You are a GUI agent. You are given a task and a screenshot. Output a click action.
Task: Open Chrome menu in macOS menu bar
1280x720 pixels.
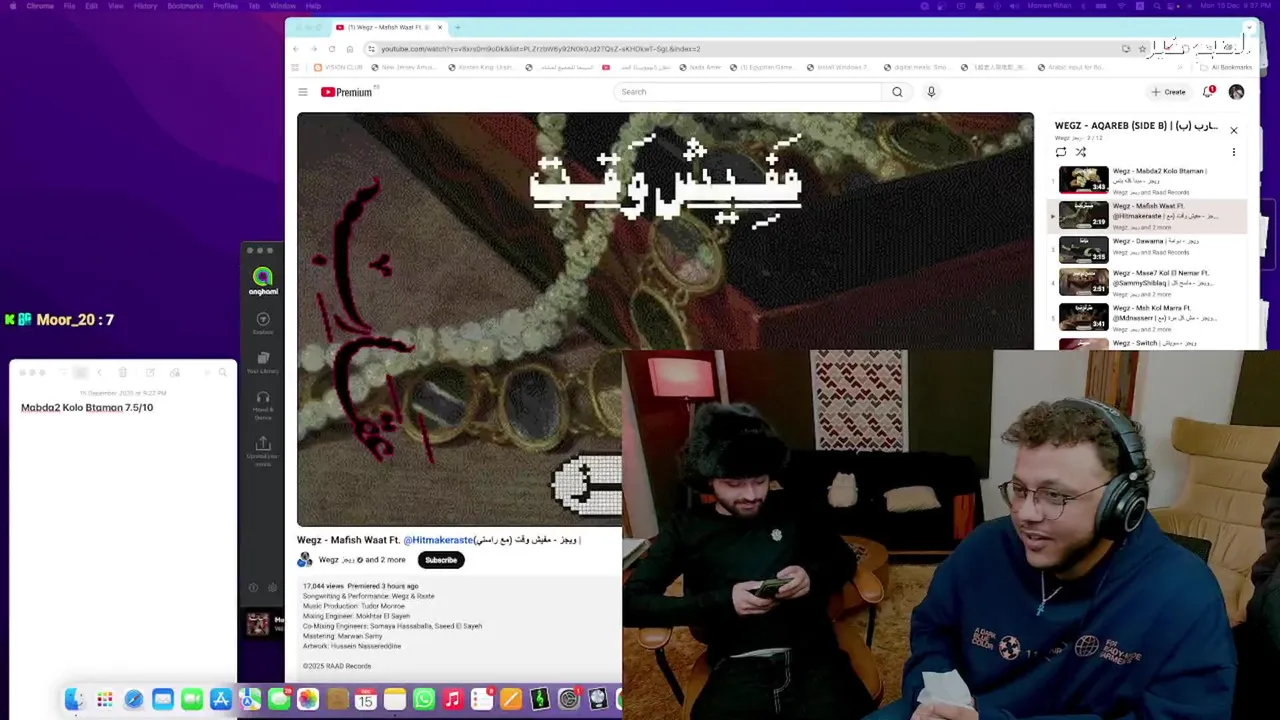(x=40, y=6)
